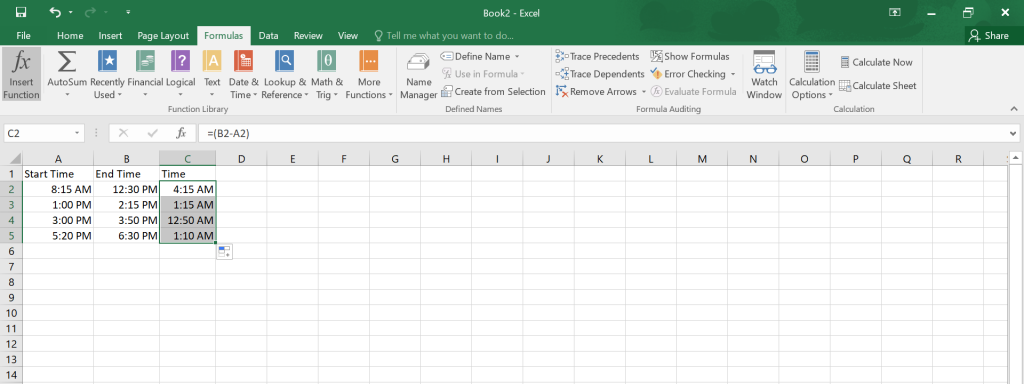Switch to the Page Layout tab

[x=163, y=36]
